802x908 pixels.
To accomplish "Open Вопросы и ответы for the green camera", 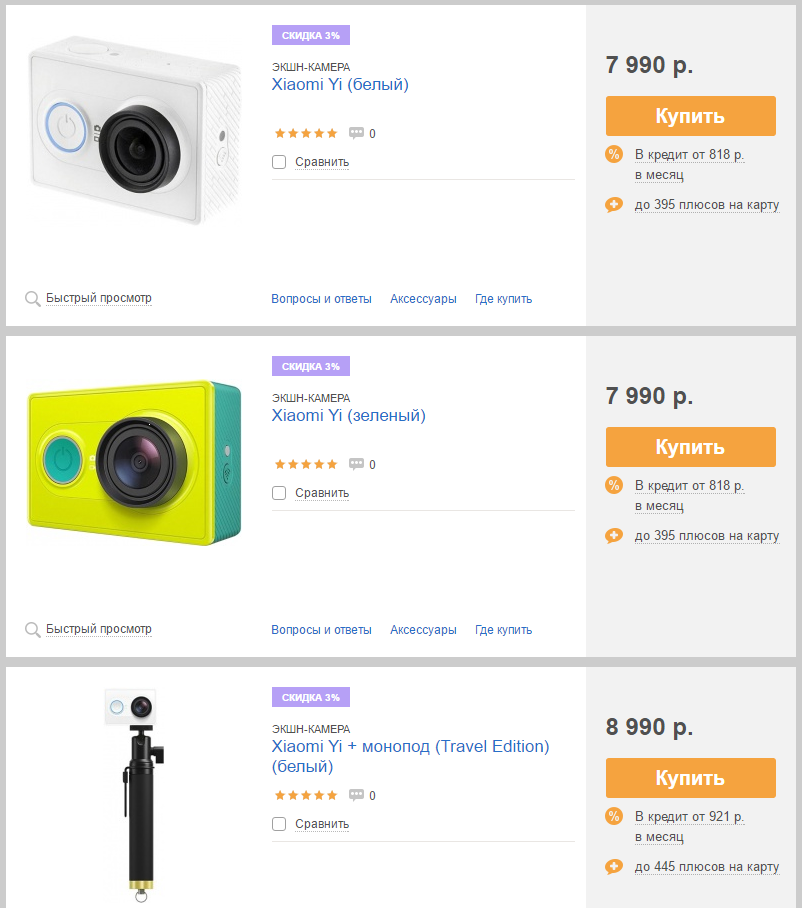I will point(321,629).
